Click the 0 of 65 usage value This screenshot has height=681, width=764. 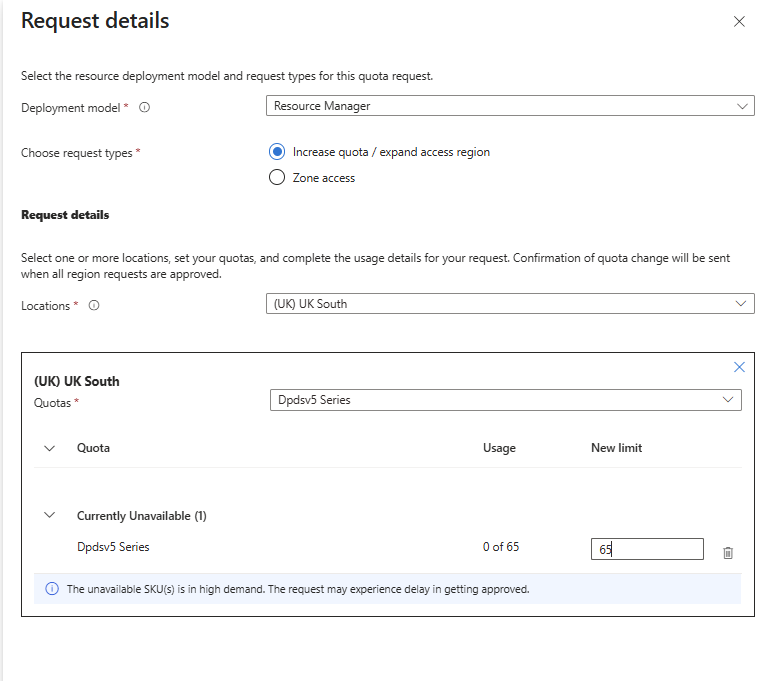pos(501,547)
